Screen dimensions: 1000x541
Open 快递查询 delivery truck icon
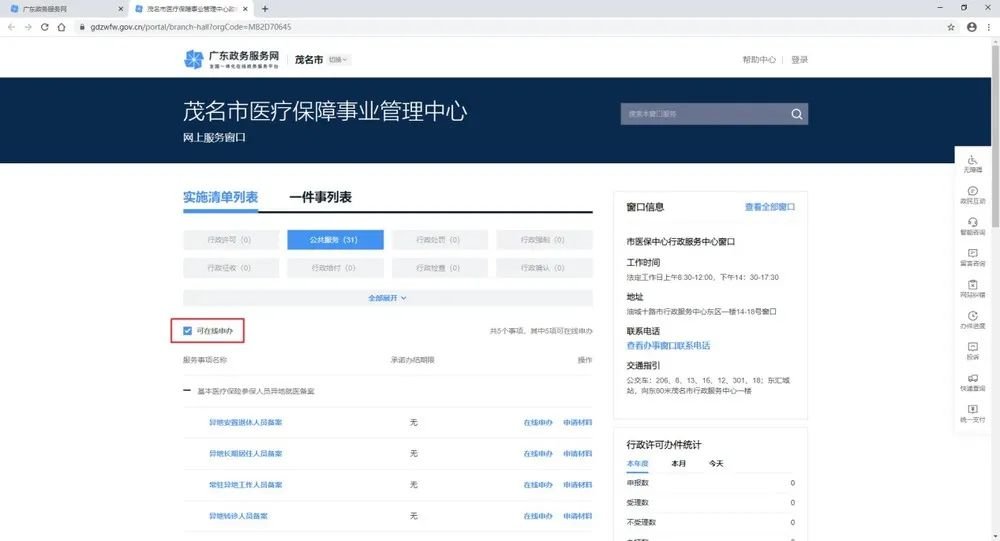click(972, 381)
